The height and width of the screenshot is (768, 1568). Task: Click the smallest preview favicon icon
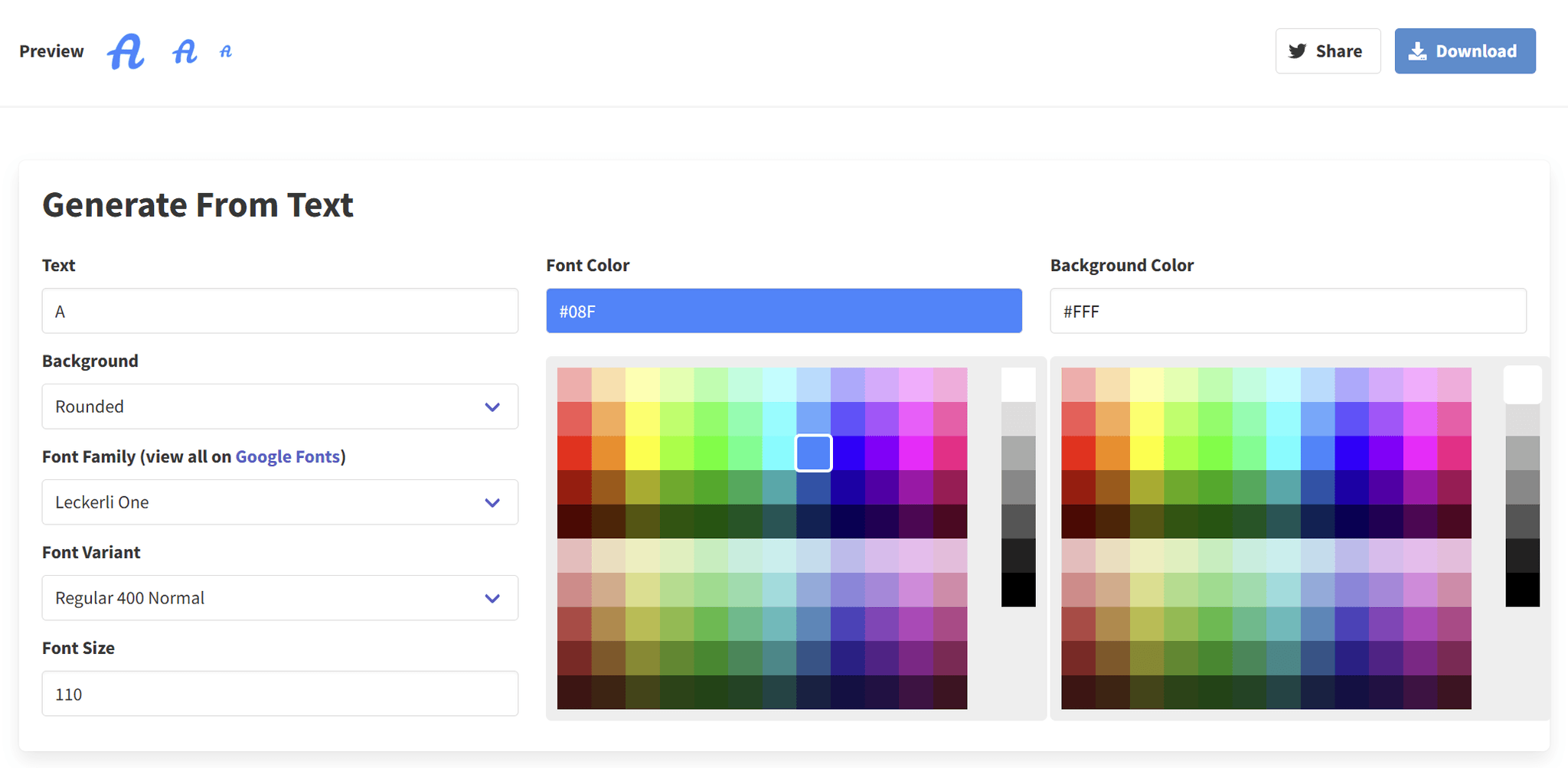[x=226, y=52]
